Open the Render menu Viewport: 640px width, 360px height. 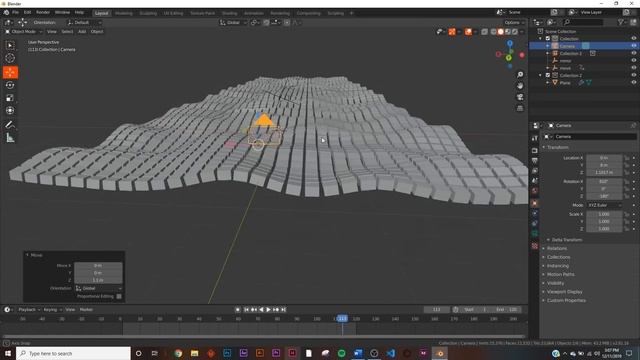pyautogui.click(x=43, y=13)
